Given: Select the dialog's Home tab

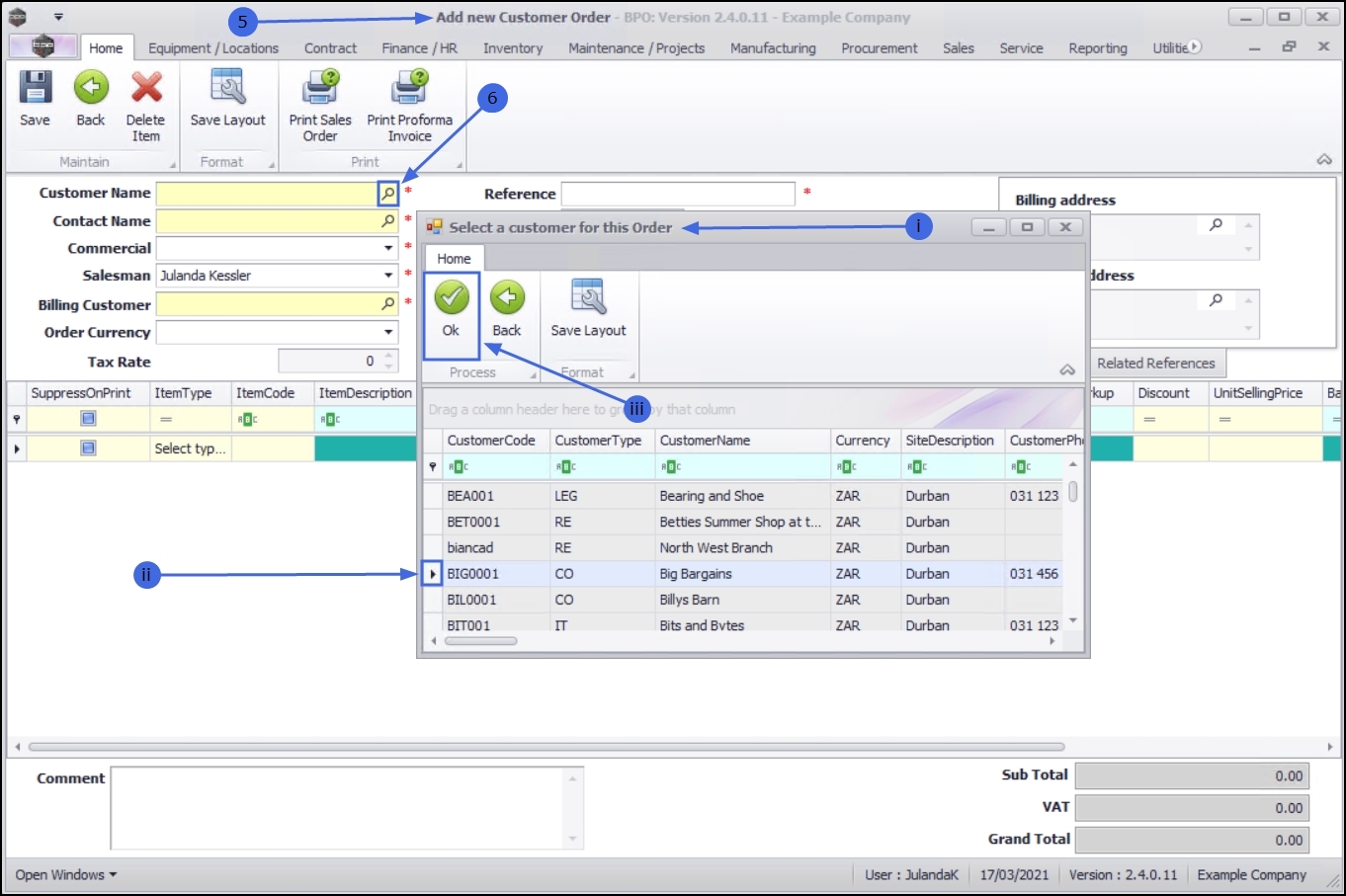Looking at the screenshot, I should pos(455,258).
